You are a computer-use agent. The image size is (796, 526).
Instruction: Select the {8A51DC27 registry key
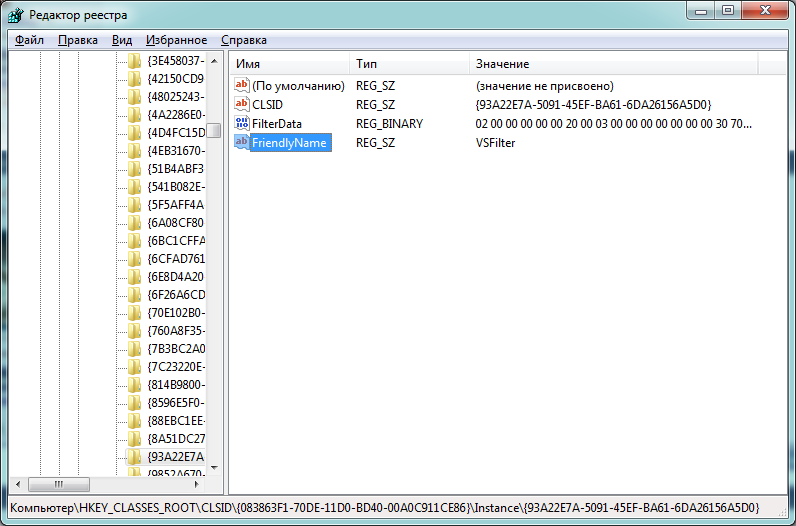(x=176, y=439)
